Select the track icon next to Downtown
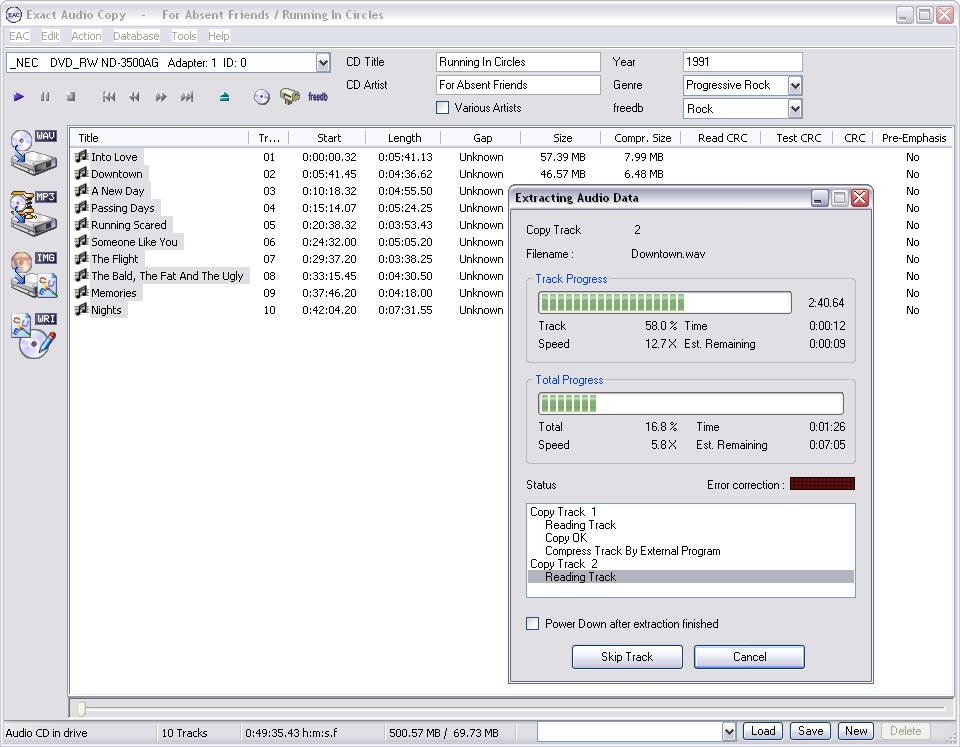Viewport: 960px width, 747px height. pyautogui.click(x=81, y=174)
